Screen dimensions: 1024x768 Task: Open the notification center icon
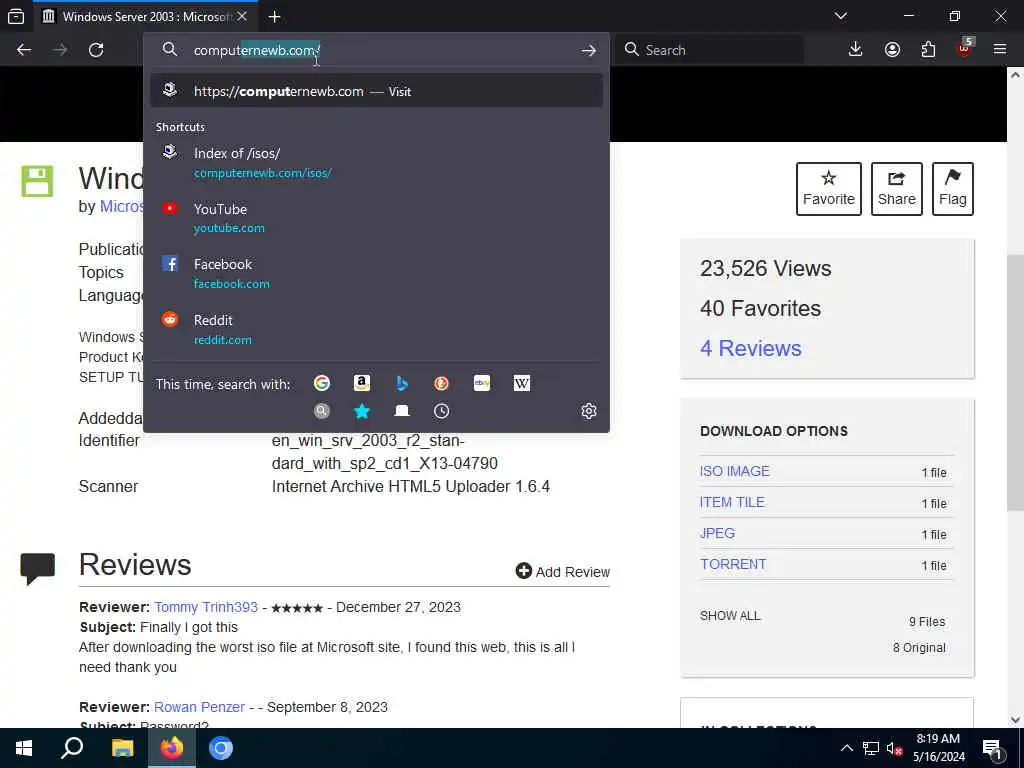click(993, 749)
